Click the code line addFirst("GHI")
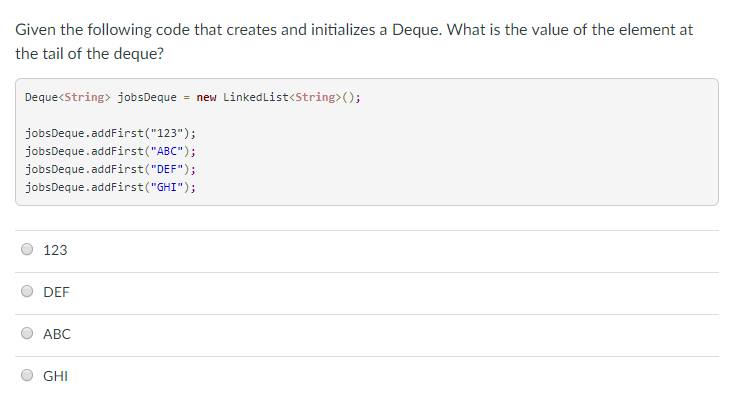 click(110, 187)
